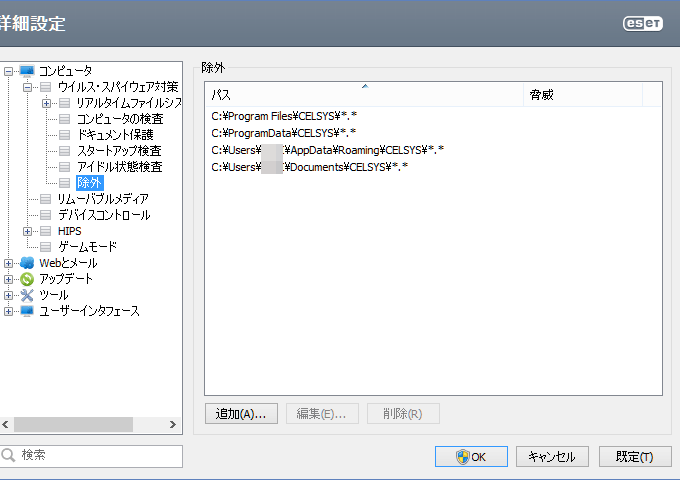Click the tree's right scroll arrow

click(x=173, y=424)
